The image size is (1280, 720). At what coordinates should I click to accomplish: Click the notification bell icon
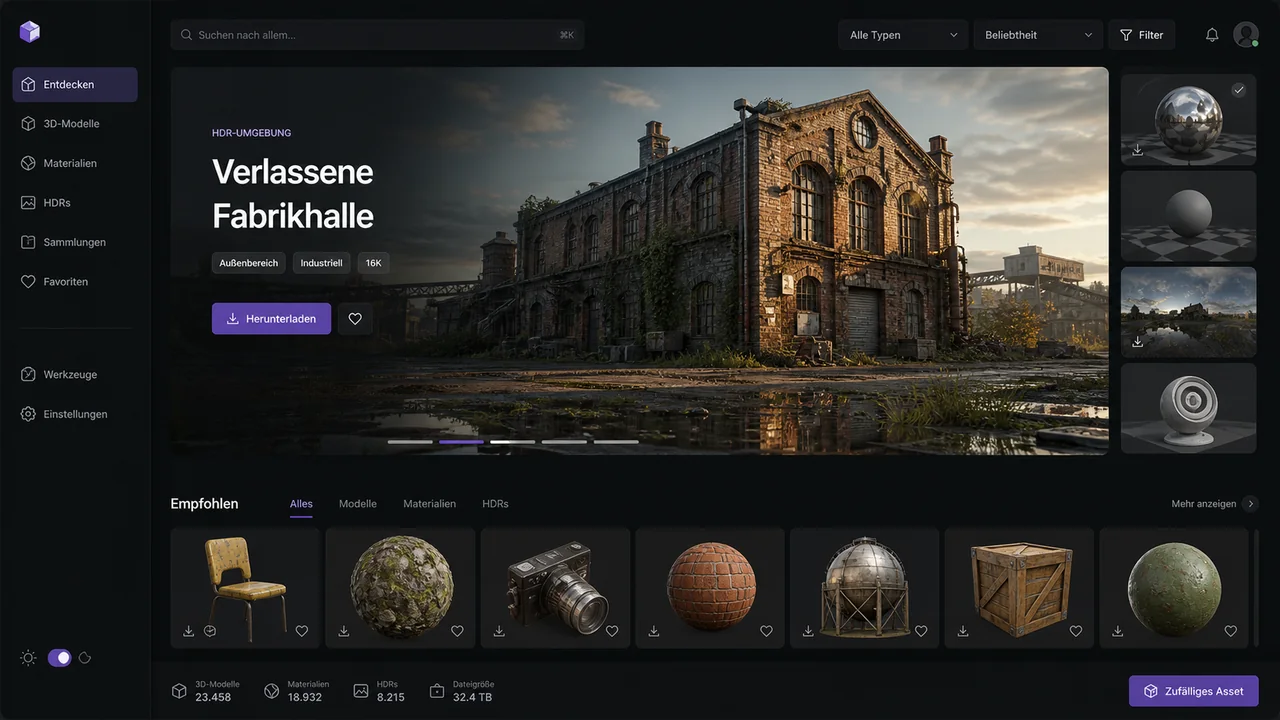pyautogui.click(x=1212, y=35)
